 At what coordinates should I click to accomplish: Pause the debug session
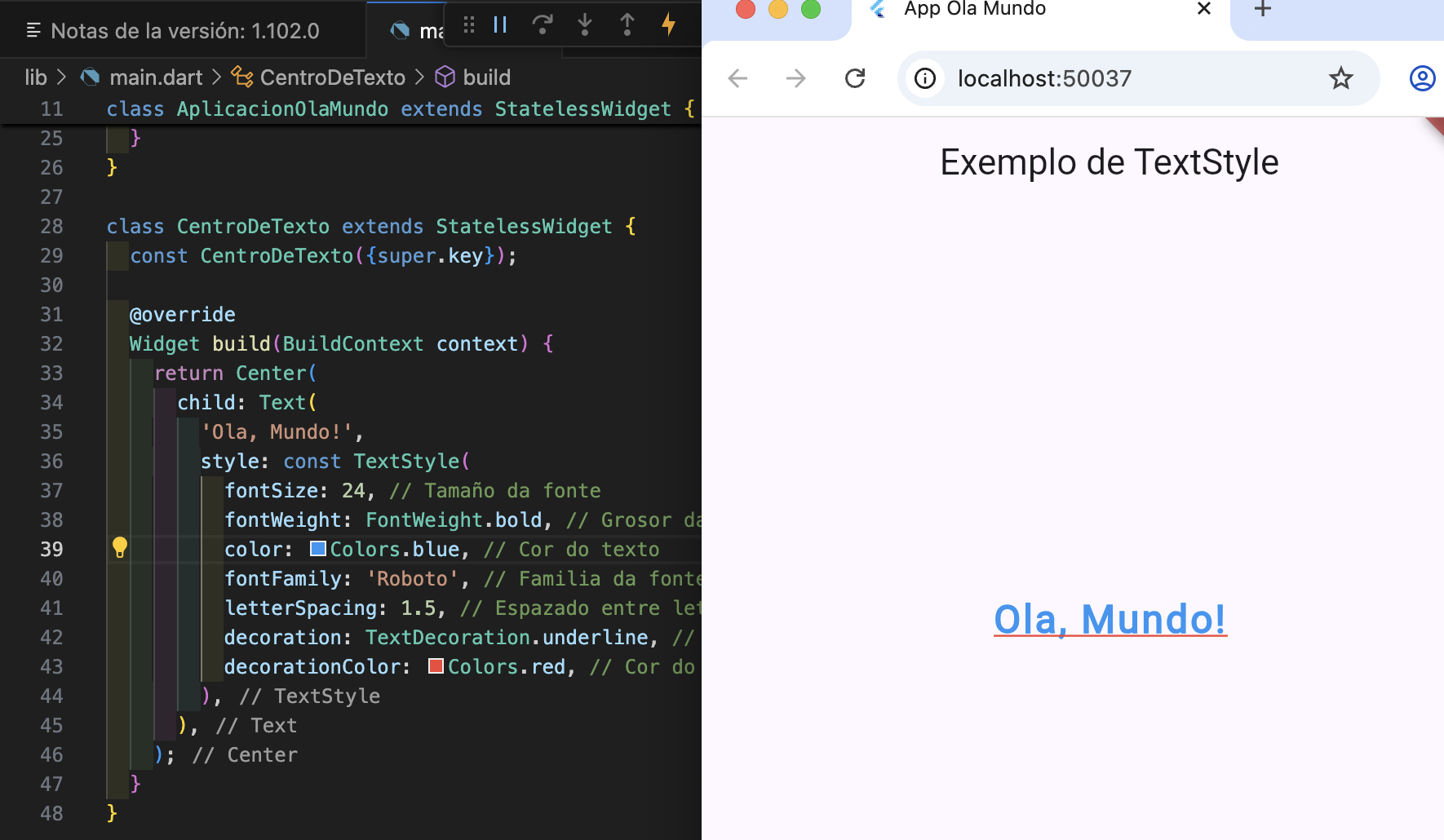coord(500,25)
